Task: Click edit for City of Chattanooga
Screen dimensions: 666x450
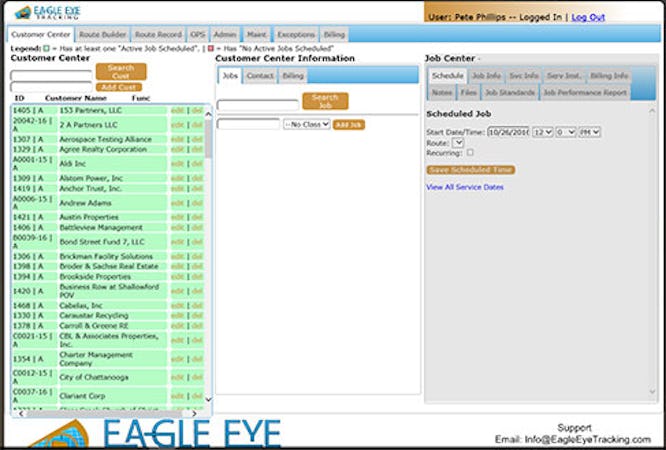Action: pyautogui.click(x=177, y=377)
